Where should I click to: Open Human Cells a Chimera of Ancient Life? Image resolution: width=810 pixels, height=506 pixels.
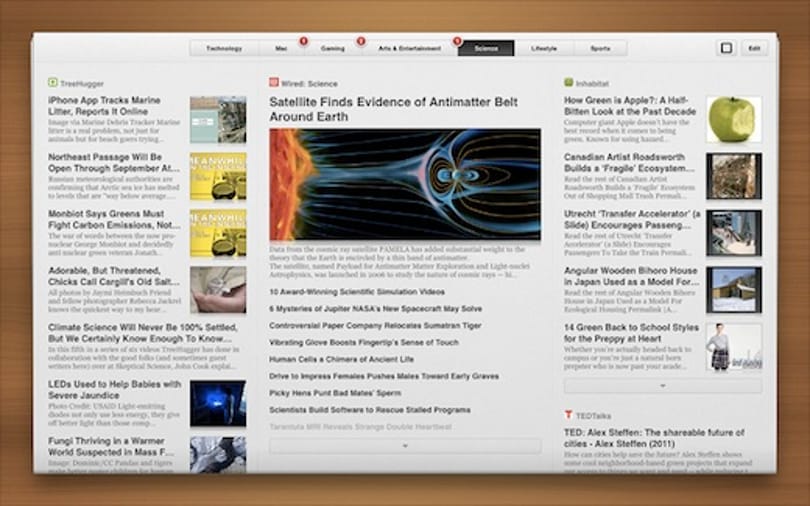[x=341, y=359]
